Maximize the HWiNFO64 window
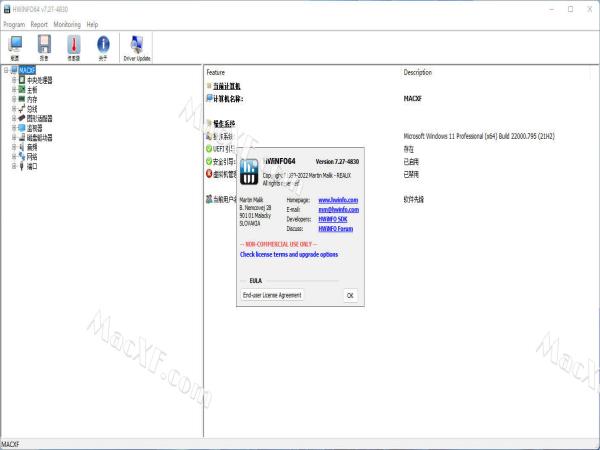Image resolution: width=600 pixels, height=450 pixels. (570, 9)
